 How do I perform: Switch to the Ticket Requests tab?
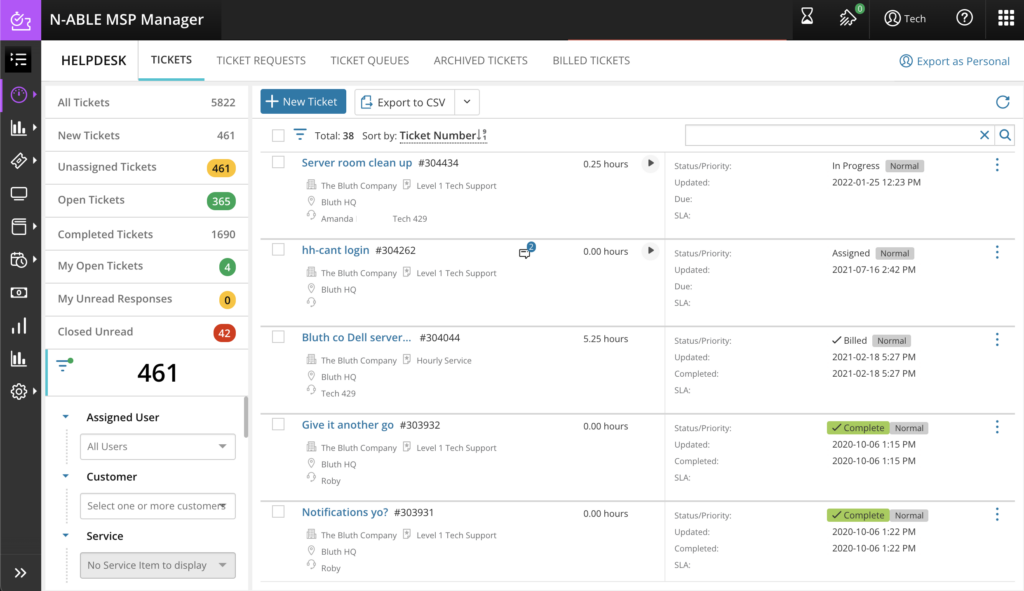pyautogui.click(x=261, y=61)
